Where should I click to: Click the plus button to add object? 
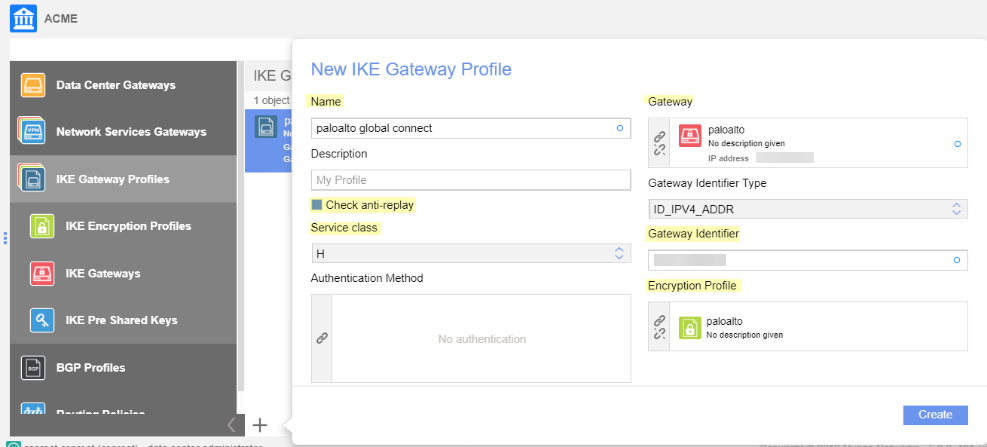coord(260,425)
